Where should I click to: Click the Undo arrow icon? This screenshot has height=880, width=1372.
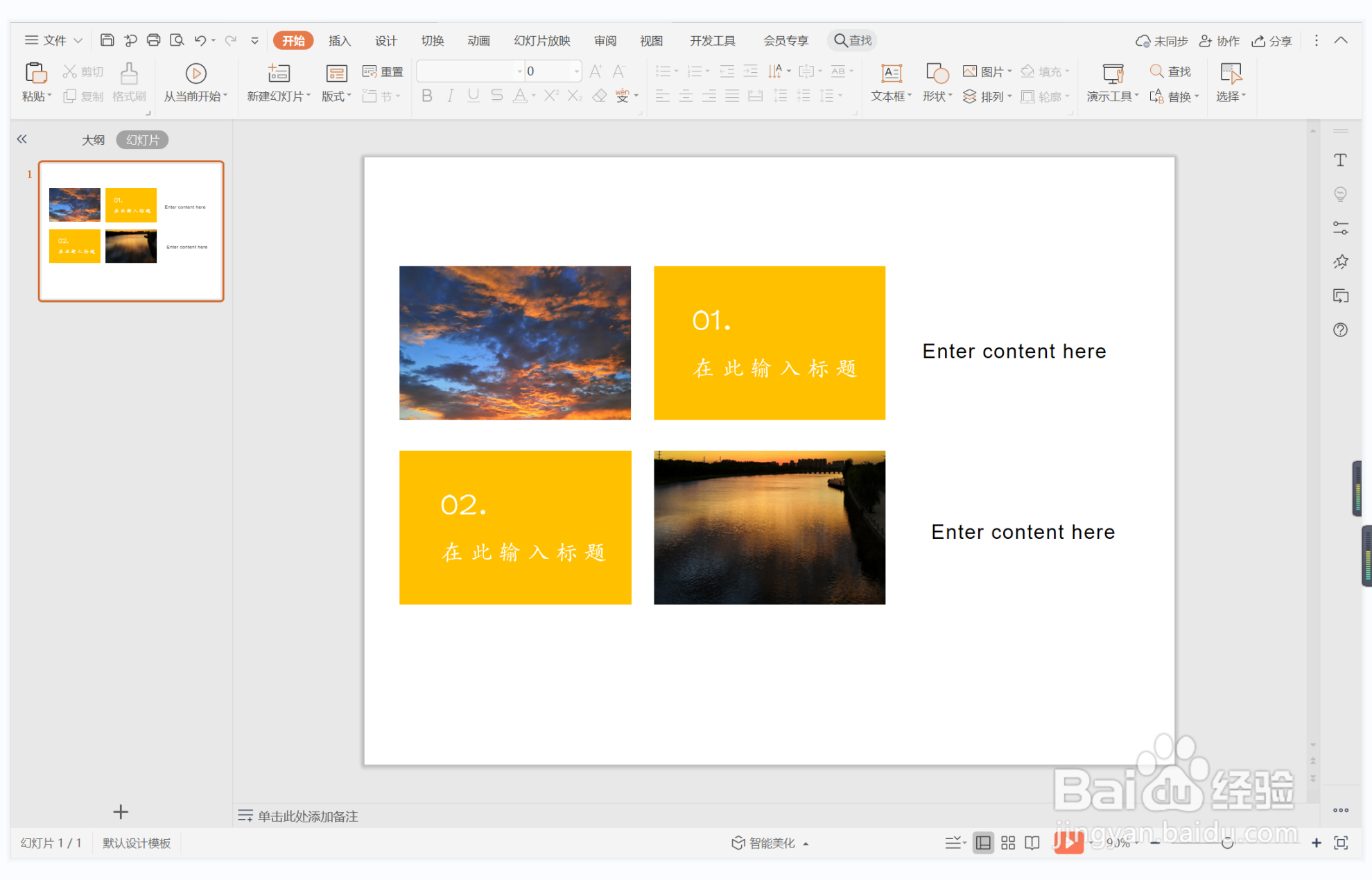coord(200,40)
